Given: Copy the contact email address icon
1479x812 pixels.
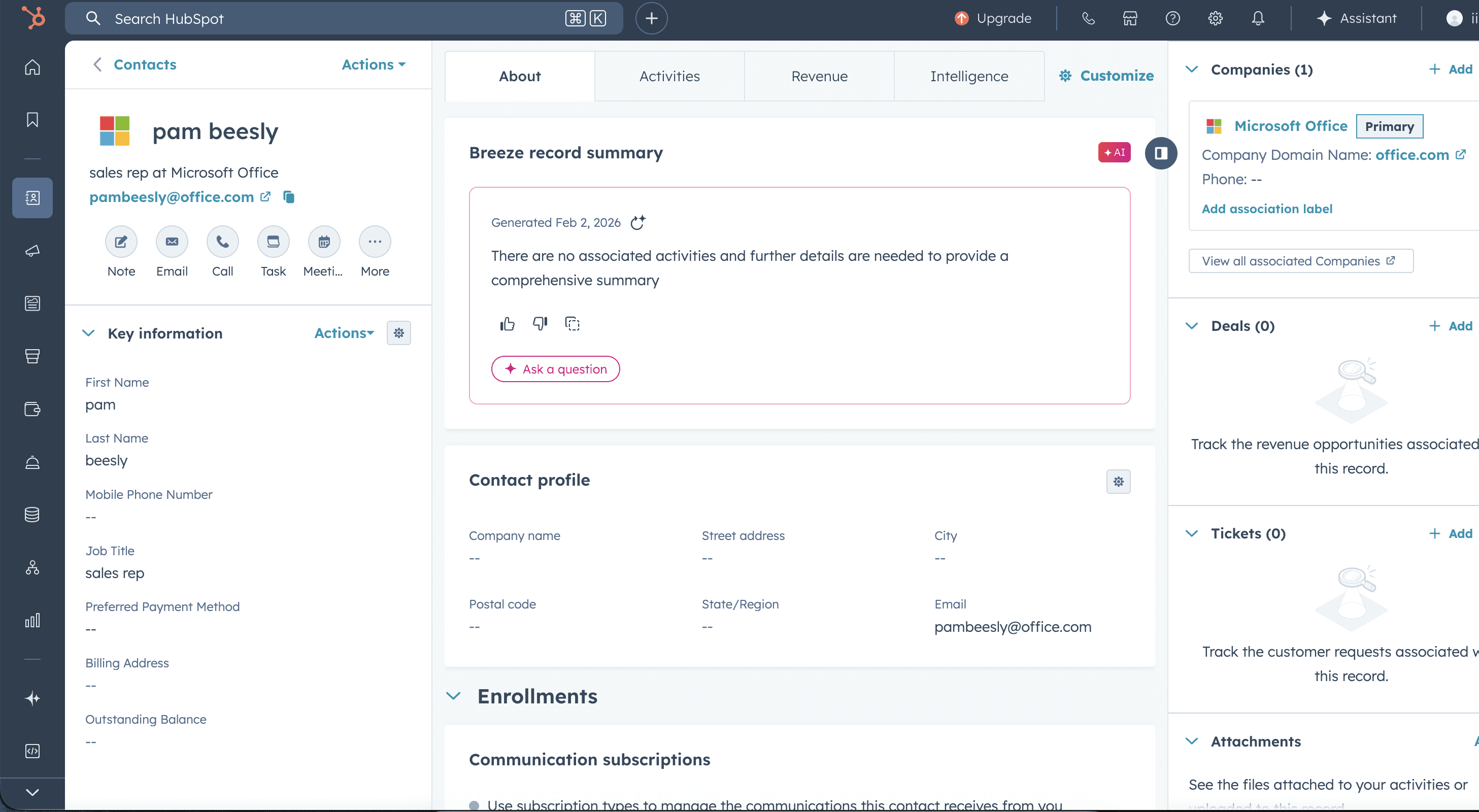Looking at the screenshot, I should click(289, 197).
